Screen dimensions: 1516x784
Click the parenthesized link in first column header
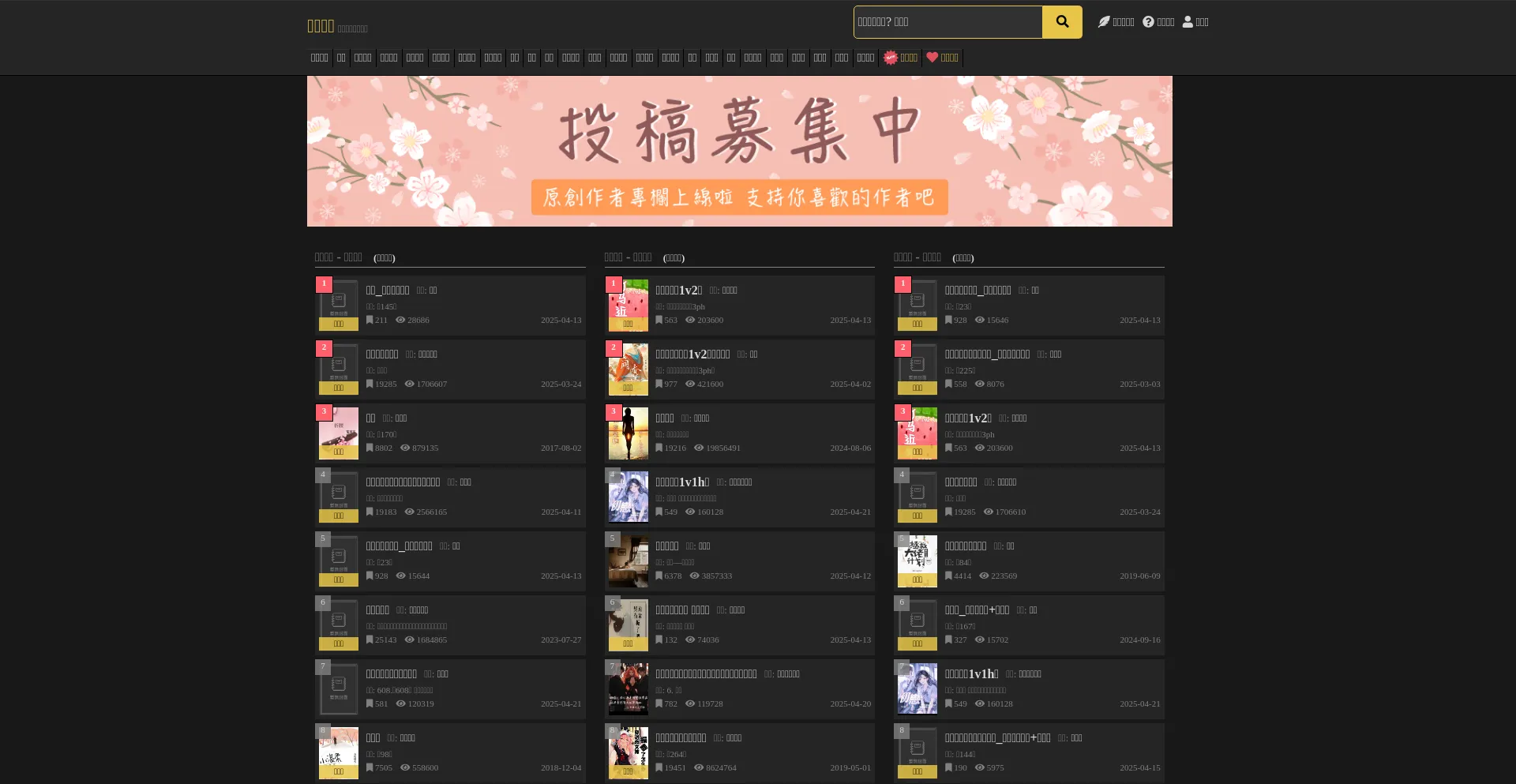[384, 258]
